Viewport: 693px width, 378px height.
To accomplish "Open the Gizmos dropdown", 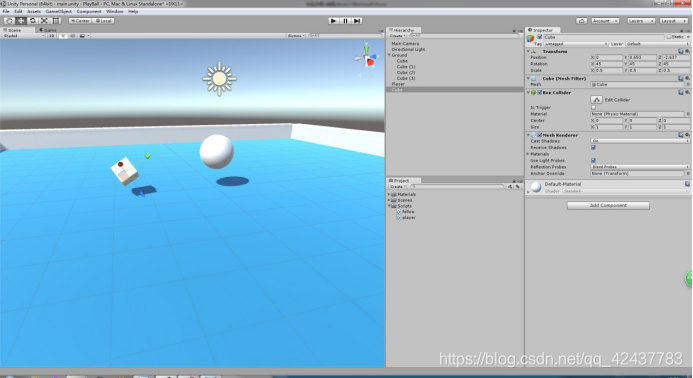I will [296, 36].
